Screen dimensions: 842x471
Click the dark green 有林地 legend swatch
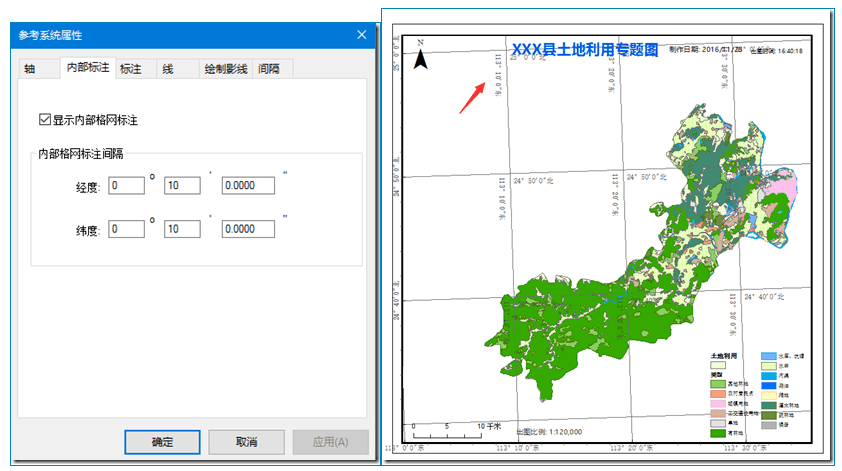[718, 433]
